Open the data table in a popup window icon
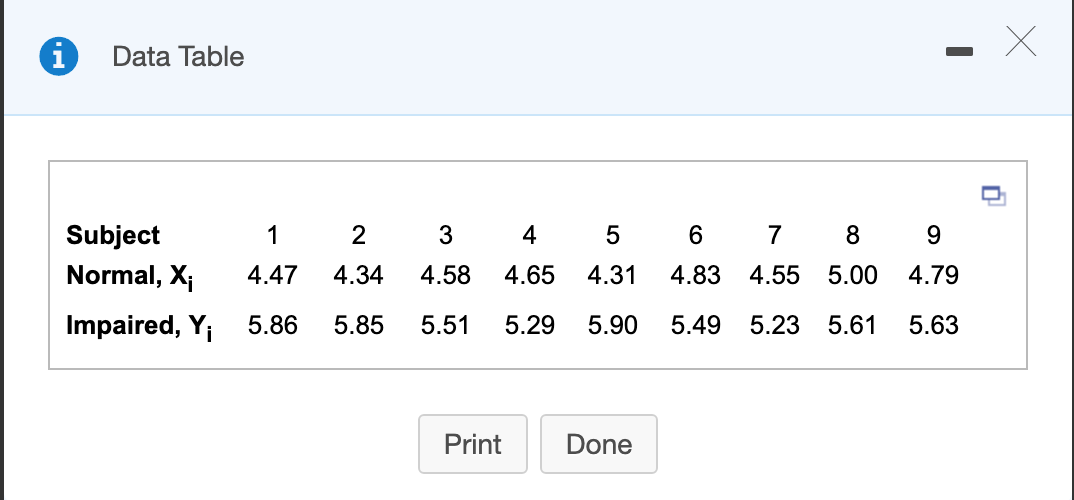 [x=994, y=196]
